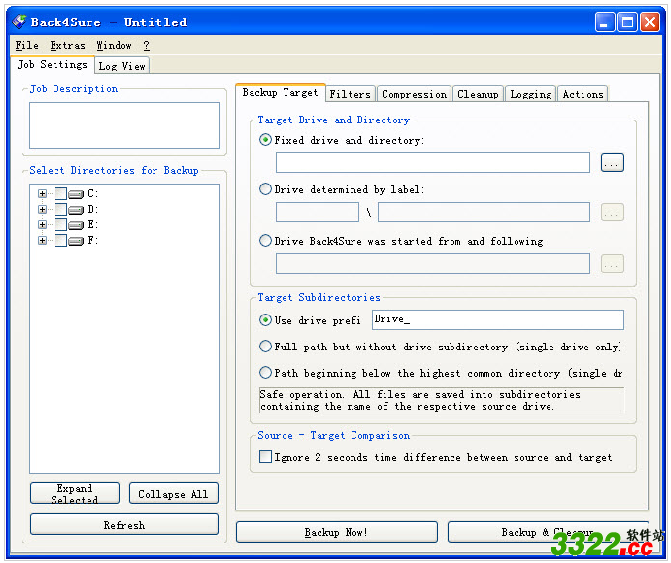This screenshot has width=671, height=563.
Task: Expand the D: drive tree node
Action: click(x=42, y=210)
